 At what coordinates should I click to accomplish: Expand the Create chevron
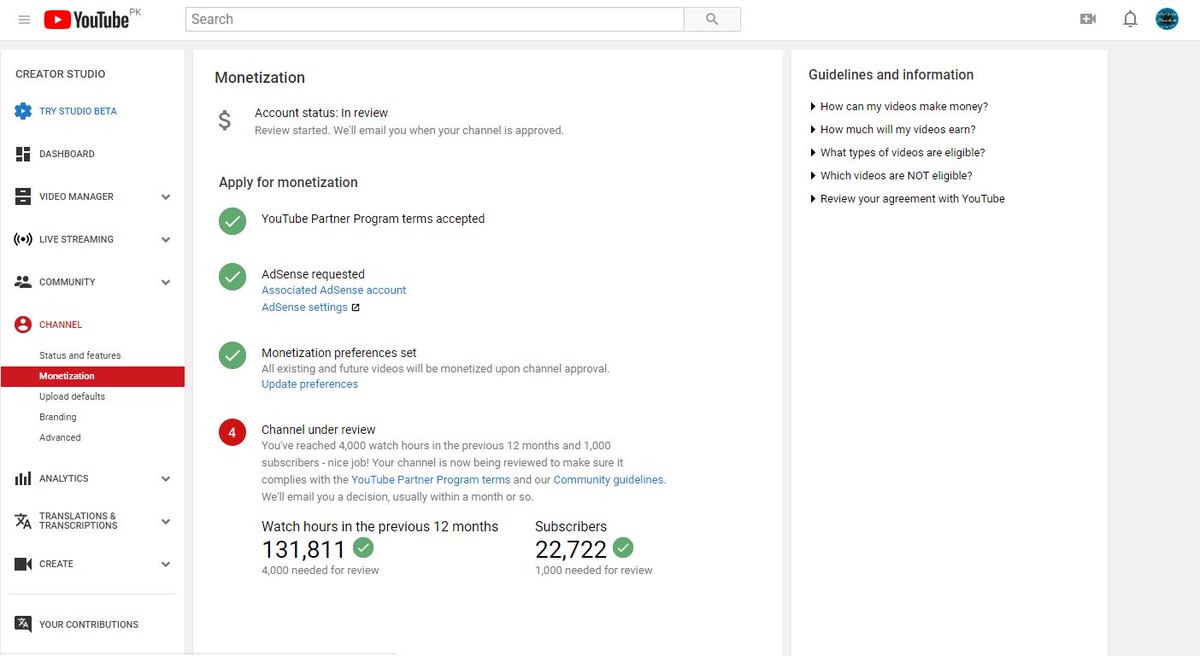click(x=166, y=564)
